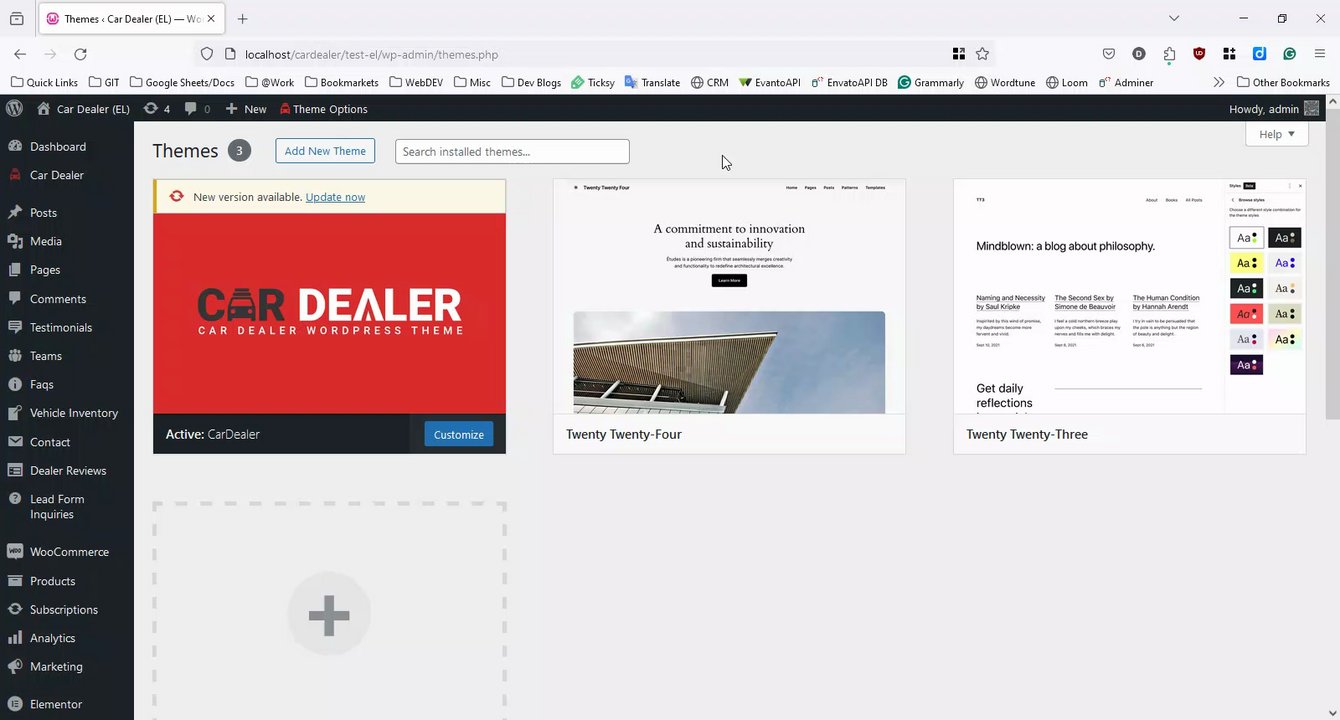
Task: Open the comments bubble in admin bar
Action: (198, 109)
